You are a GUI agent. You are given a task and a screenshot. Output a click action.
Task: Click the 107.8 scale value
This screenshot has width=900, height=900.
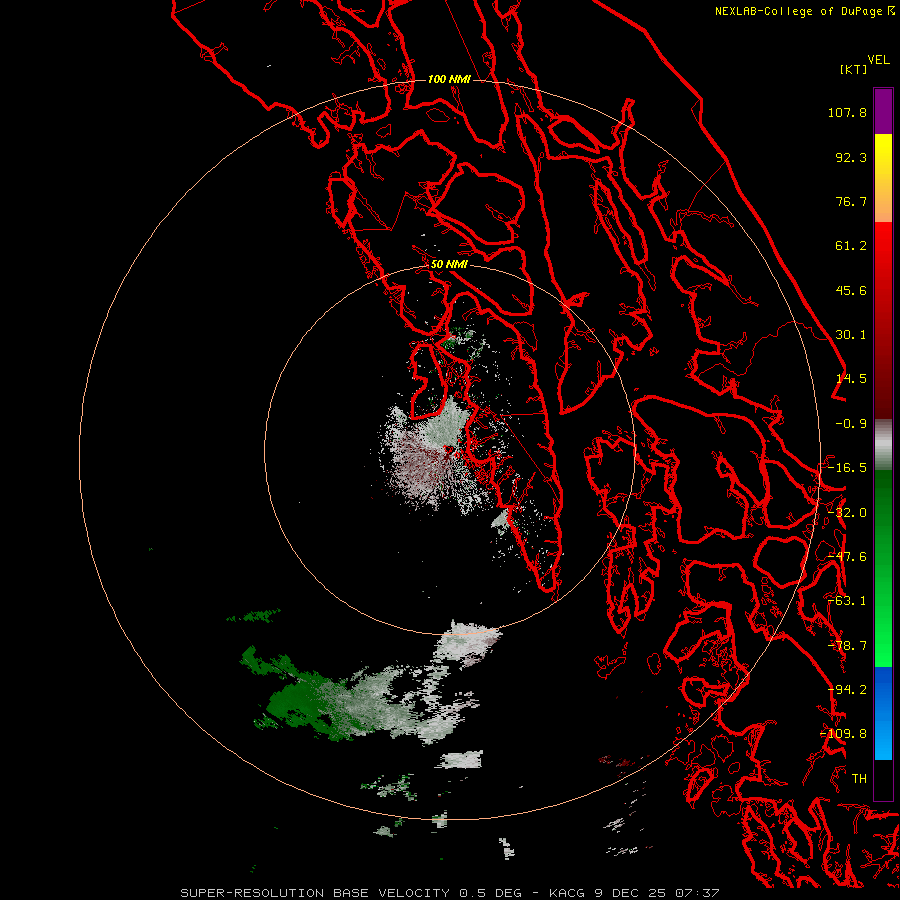[847, 112]
